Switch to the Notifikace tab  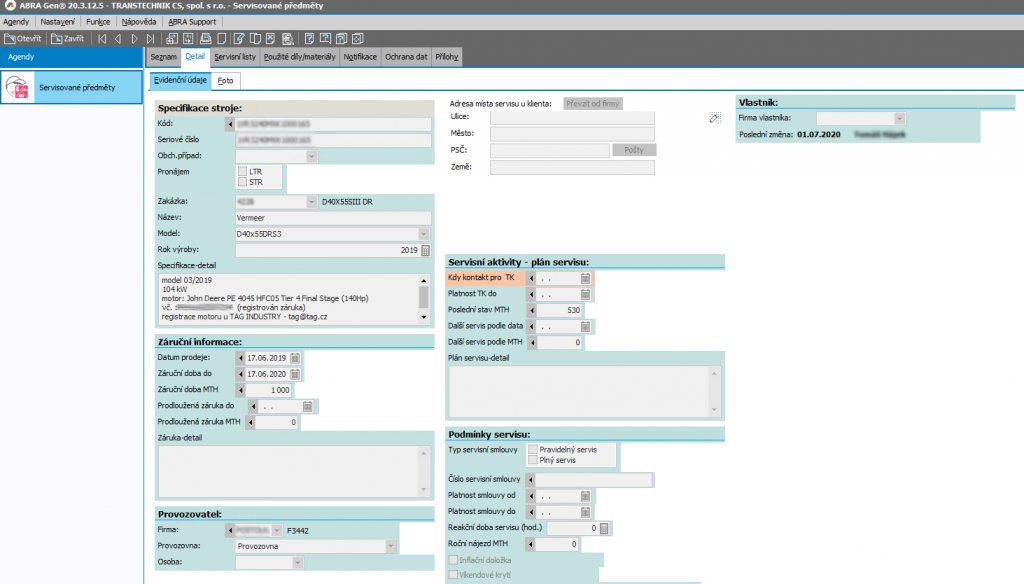pyautogui.click(x=360, y=57)
